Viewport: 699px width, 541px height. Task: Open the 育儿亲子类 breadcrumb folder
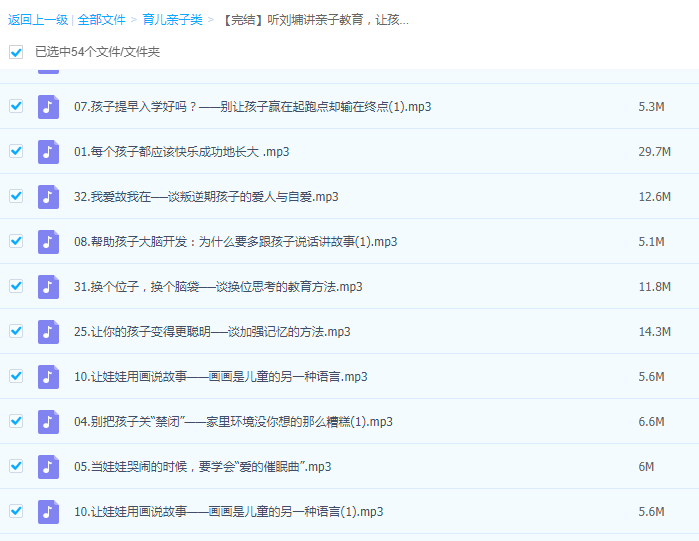click(171, 19)
